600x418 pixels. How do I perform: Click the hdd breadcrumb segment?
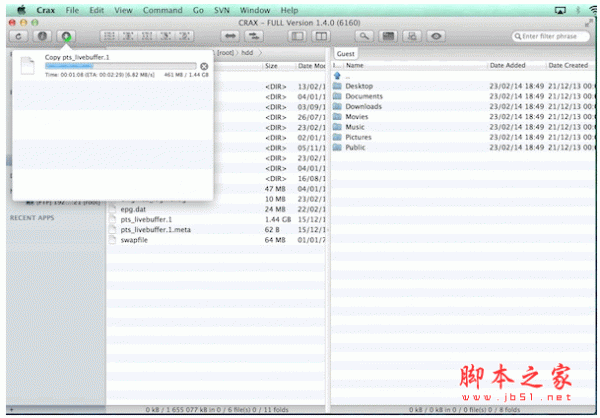click(x=247, y=53)
